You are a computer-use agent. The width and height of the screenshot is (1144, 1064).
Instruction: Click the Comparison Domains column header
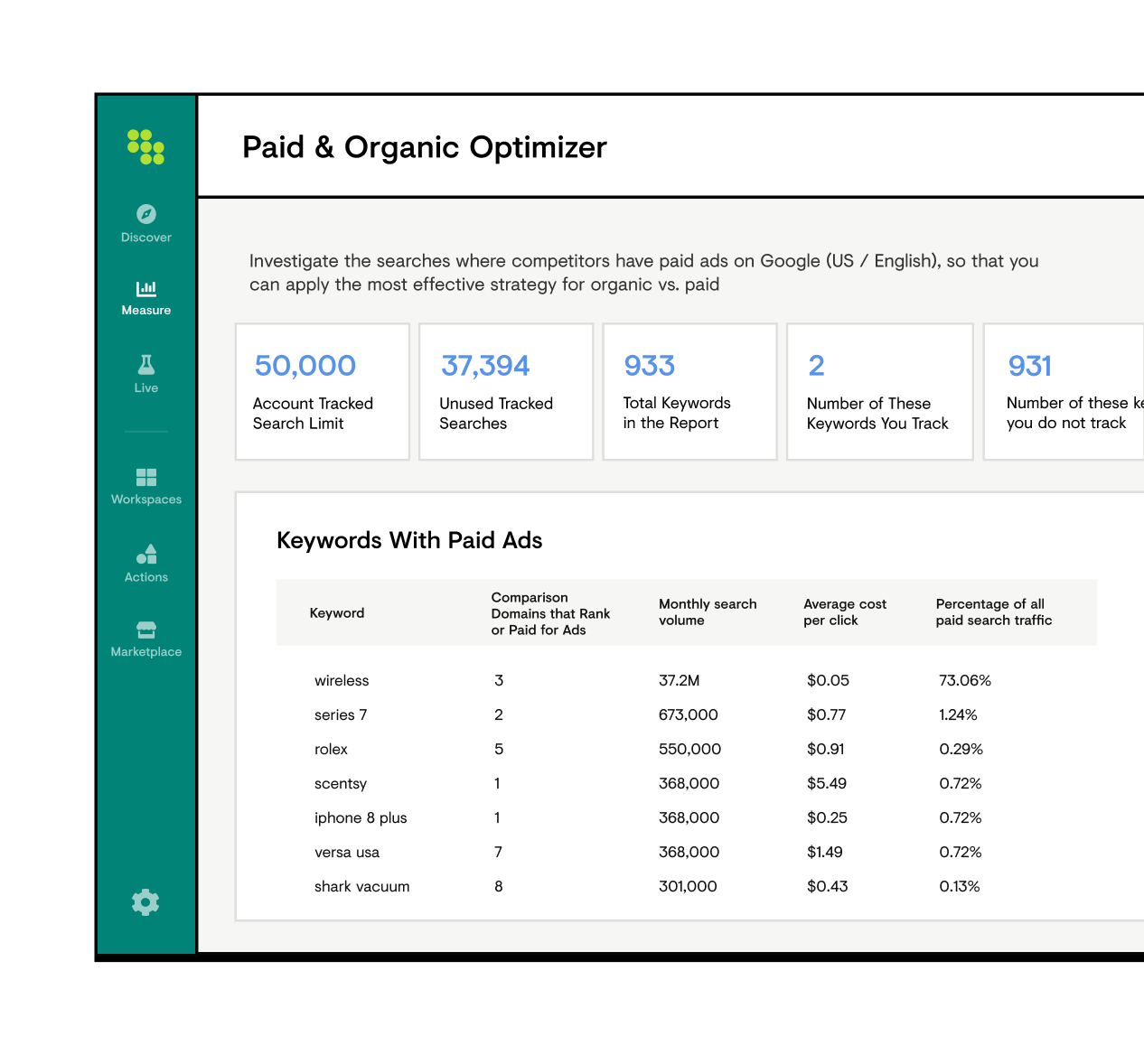click(x=550, y=613)
